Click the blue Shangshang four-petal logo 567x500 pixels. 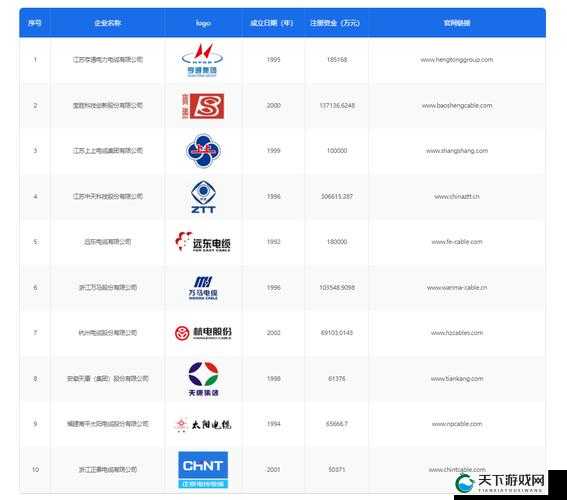(203, 151)
